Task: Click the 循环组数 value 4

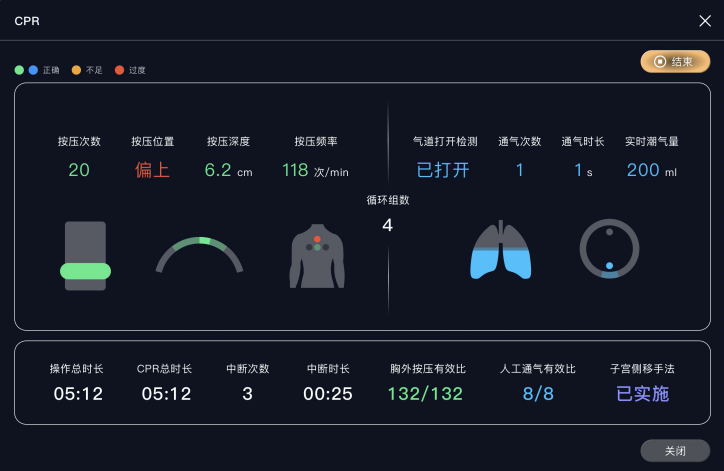Action: [387, 225]
